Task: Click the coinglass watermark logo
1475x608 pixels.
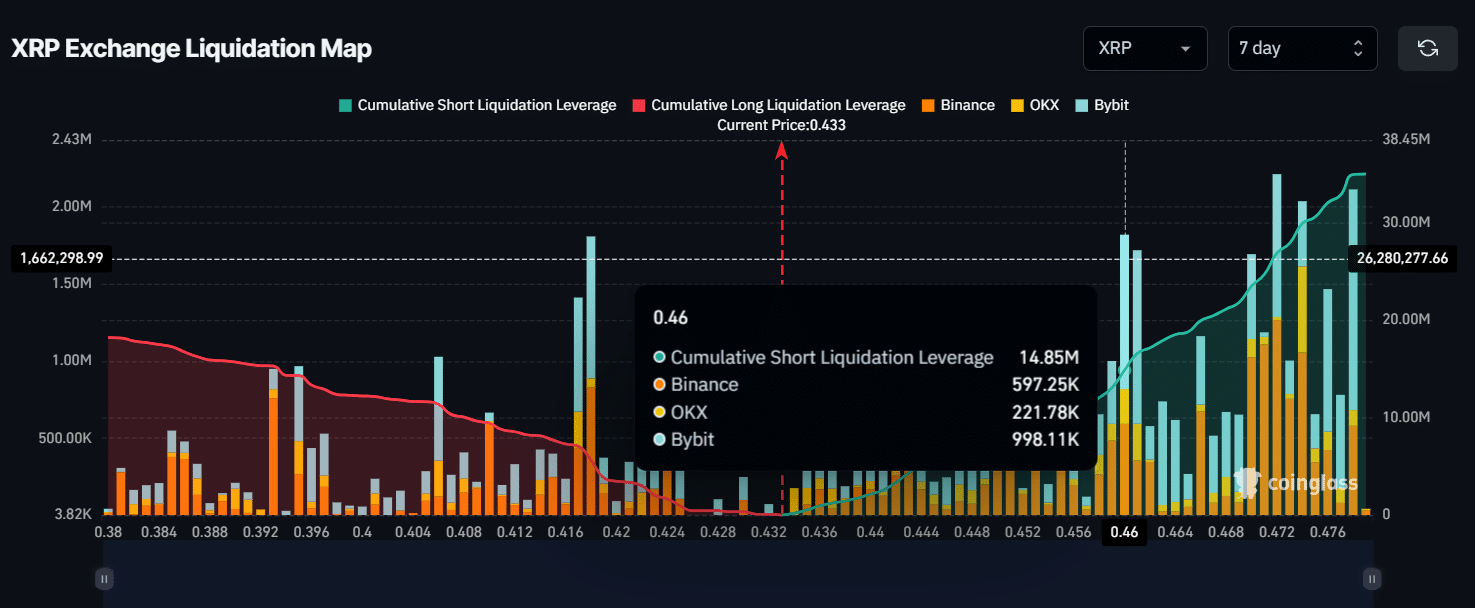Action: 1296,483
